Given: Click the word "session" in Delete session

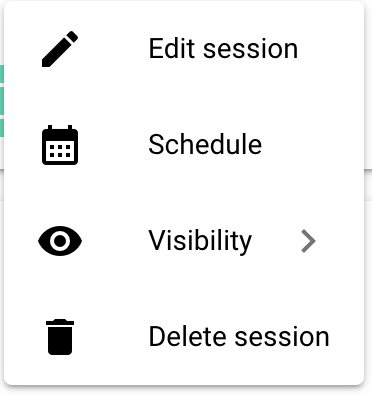Looking at the screenshot, I should click(282, 337).
